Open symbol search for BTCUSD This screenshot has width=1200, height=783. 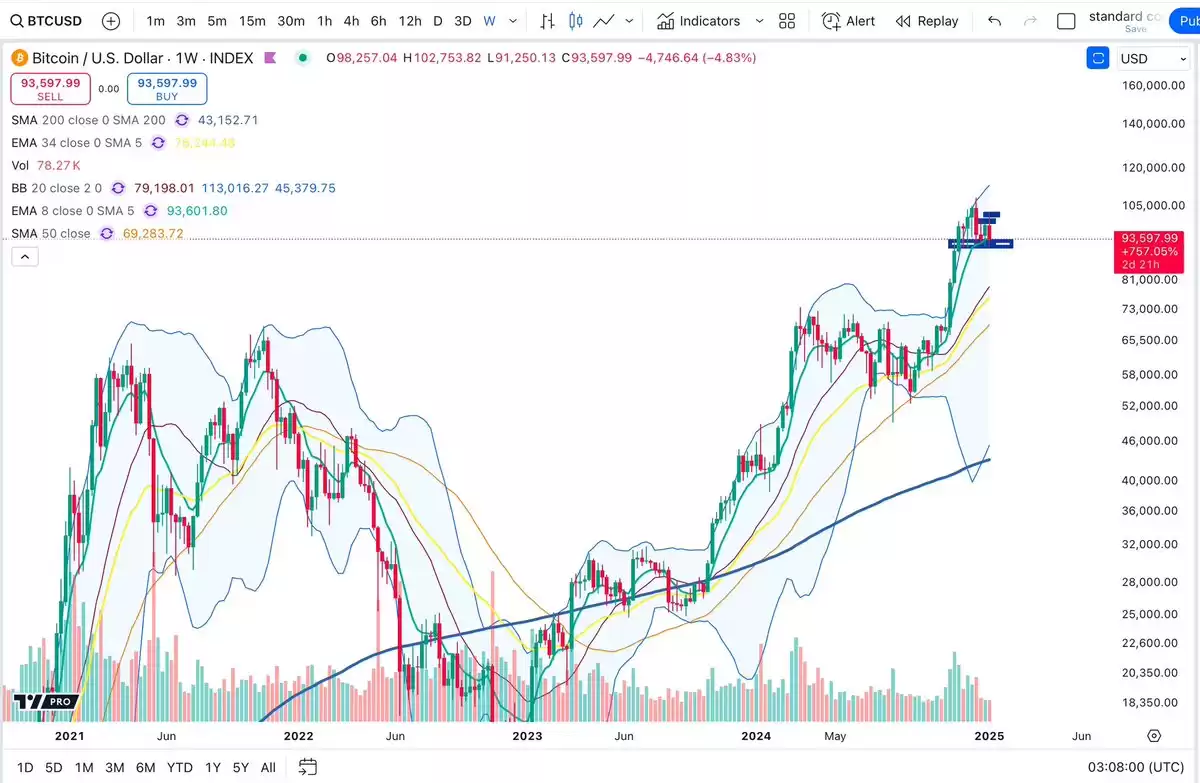coord(47,20)
